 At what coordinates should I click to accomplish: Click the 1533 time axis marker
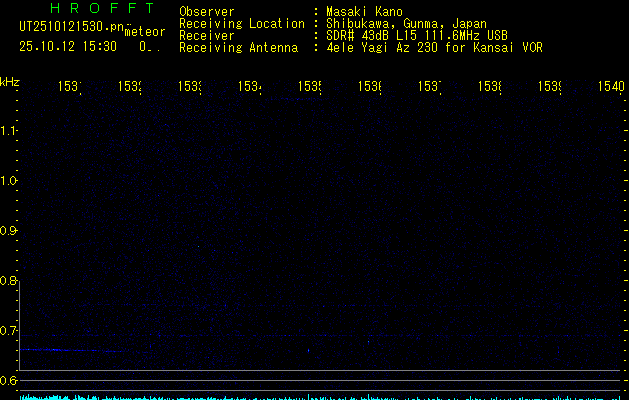pyautogui.click(x=189, y=86)
